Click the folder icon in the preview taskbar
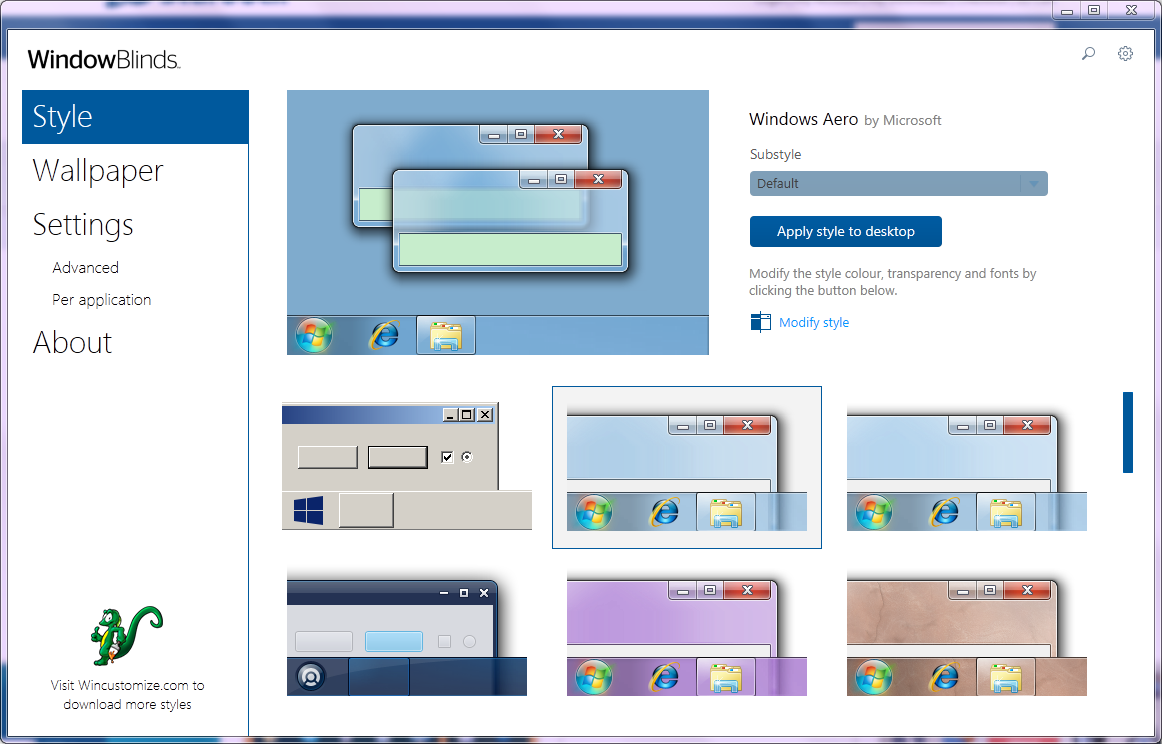 [445, 335]
